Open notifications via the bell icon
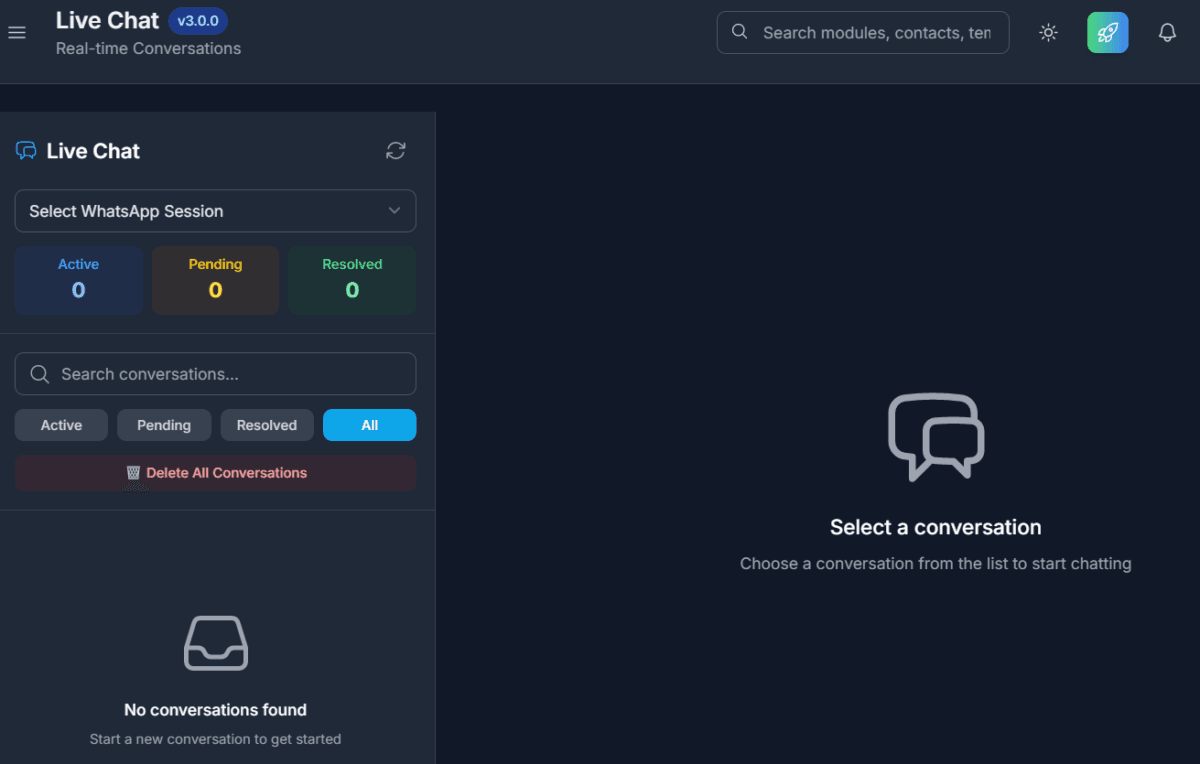This screenshot has height=764, width=1200. pos(1167,32)
